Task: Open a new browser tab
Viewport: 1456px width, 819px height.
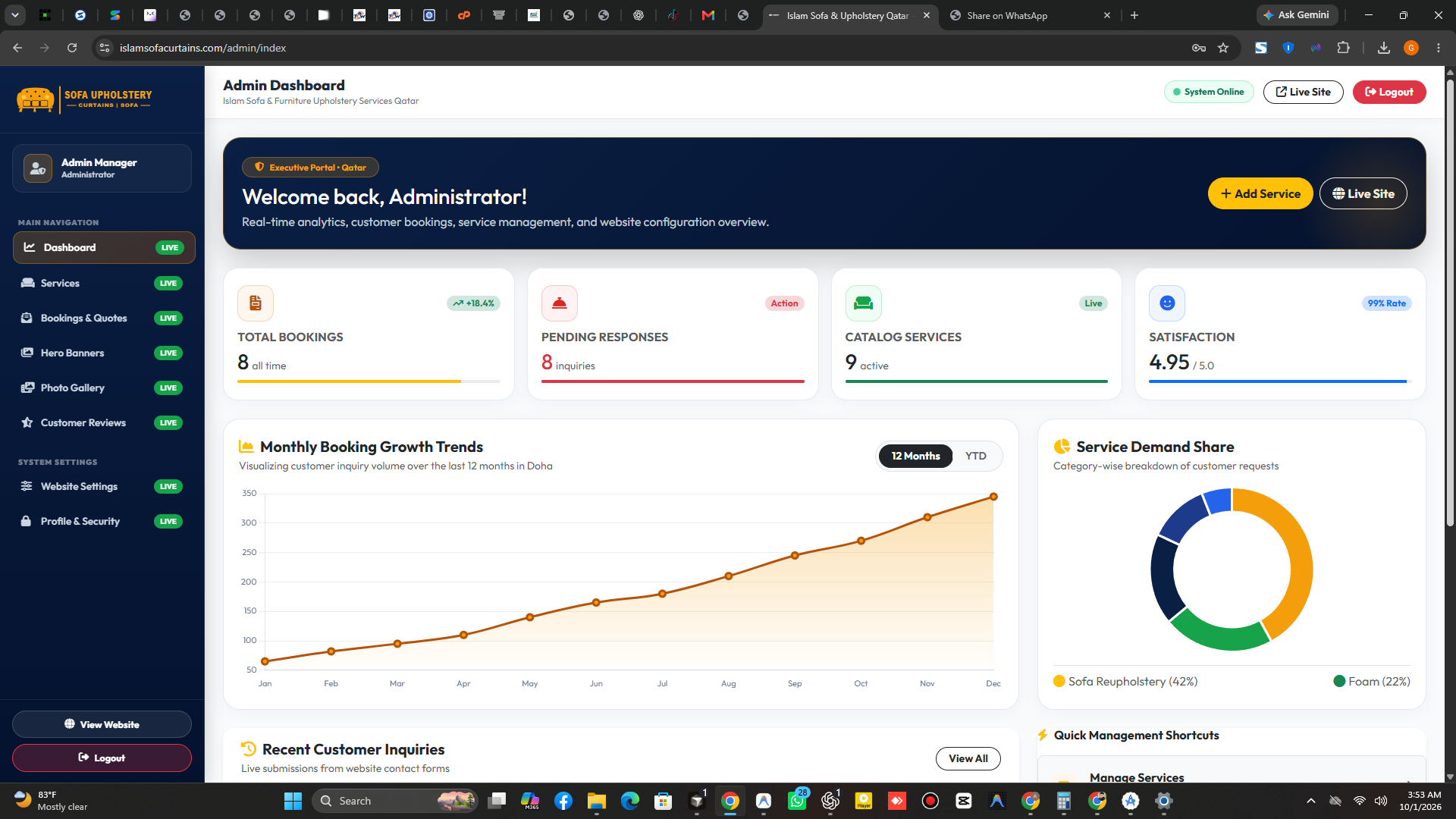Action: (1134, 15)
